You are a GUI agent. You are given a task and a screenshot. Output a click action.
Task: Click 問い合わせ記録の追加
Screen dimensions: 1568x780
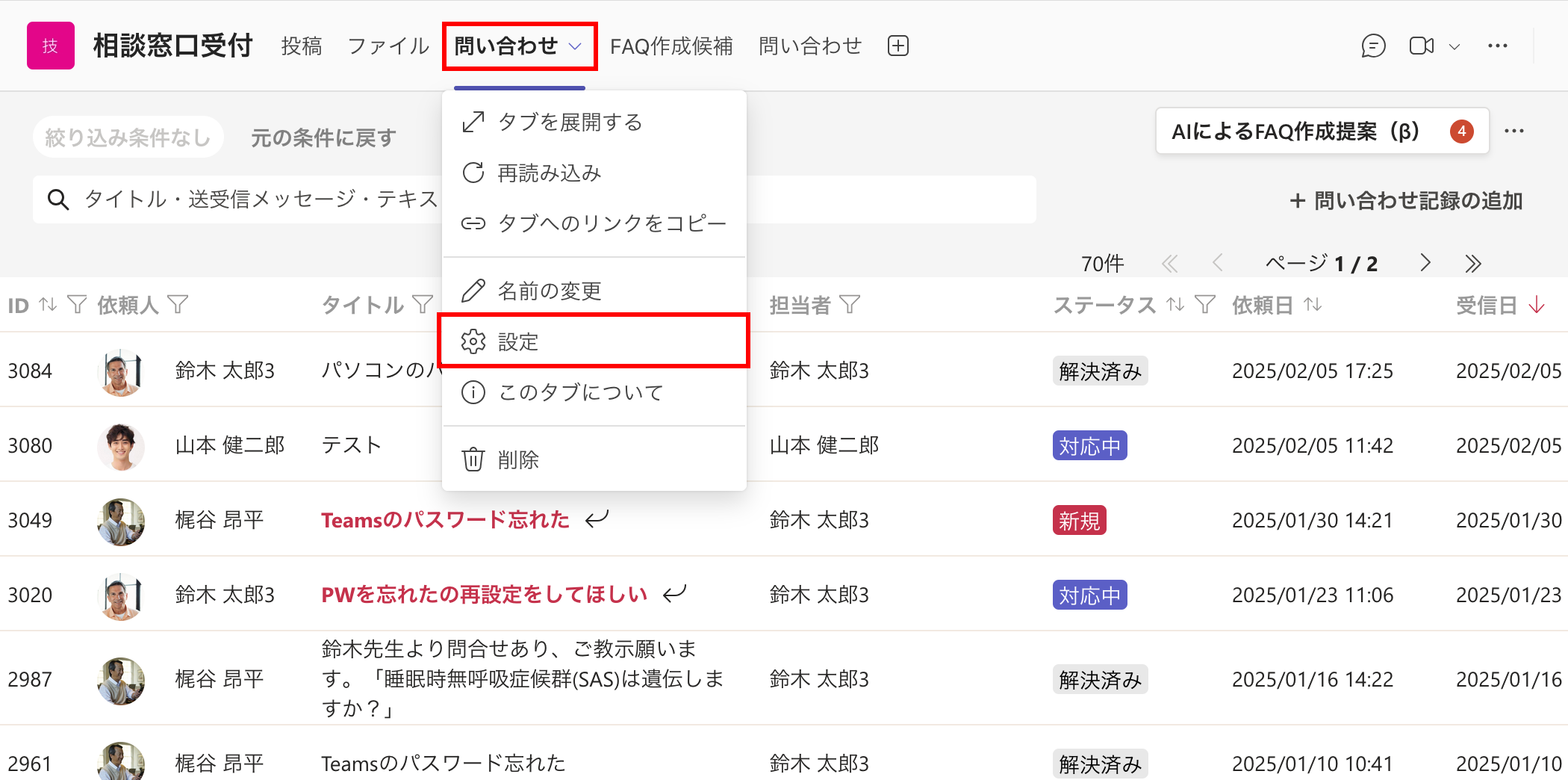[x=1406, y=200]
